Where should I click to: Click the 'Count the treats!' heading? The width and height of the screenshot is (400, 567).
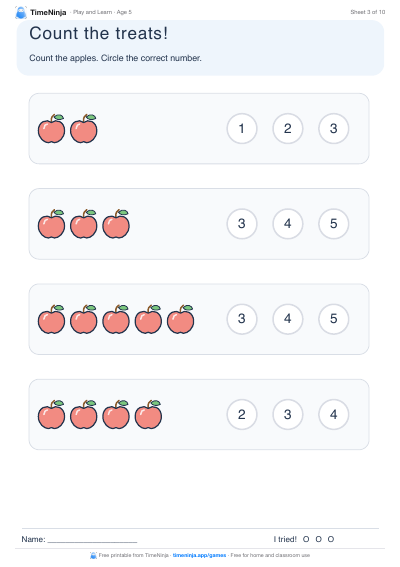98,33
